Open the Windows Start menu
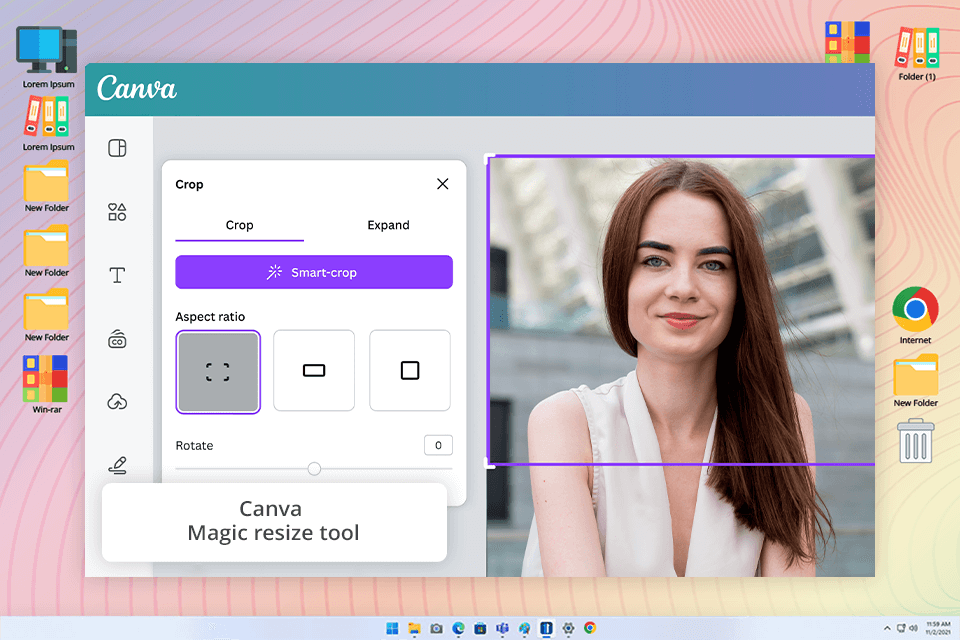 [392, 628]
